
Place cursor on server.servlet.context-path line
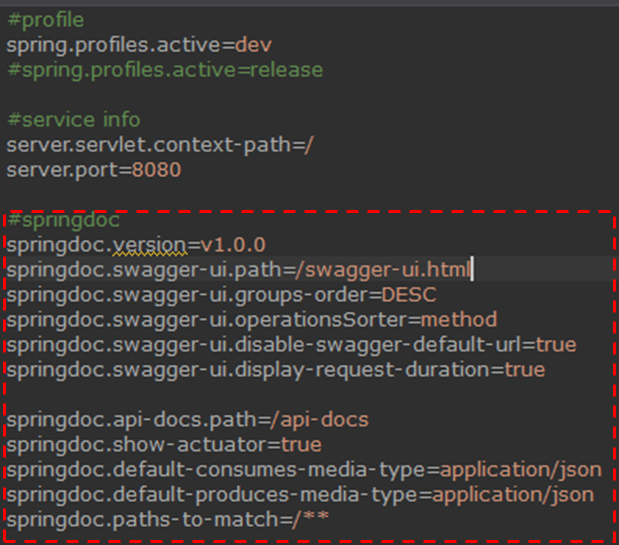(160, 145)
